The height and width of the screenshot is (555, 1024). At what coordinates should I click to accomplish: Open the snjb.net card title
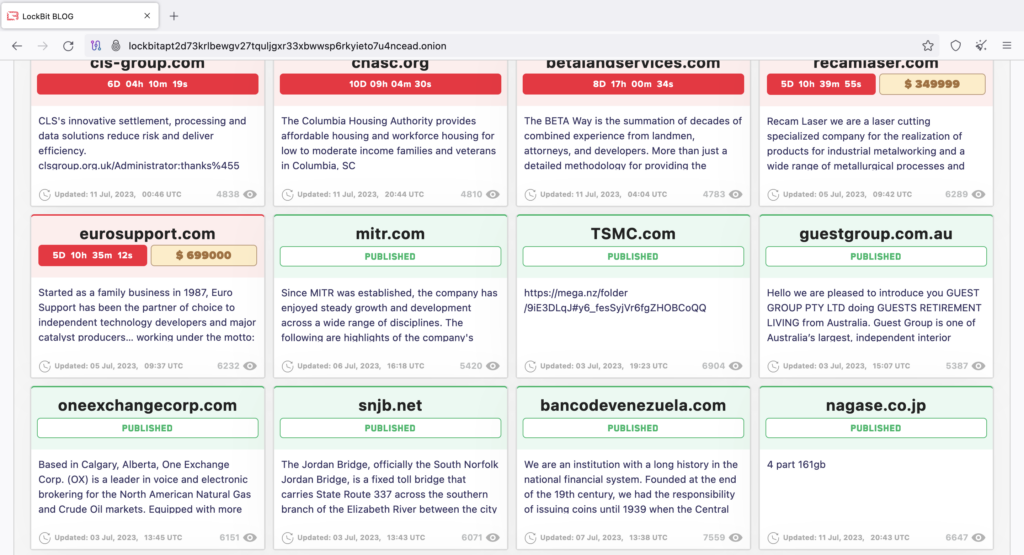tap(391, 405)
